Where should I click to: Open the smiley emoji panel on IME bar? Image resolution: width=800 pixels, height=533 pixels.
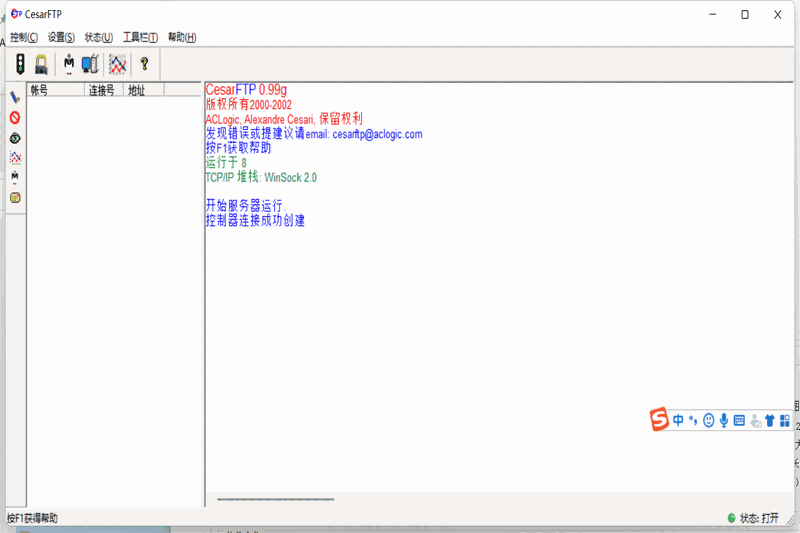708,420
